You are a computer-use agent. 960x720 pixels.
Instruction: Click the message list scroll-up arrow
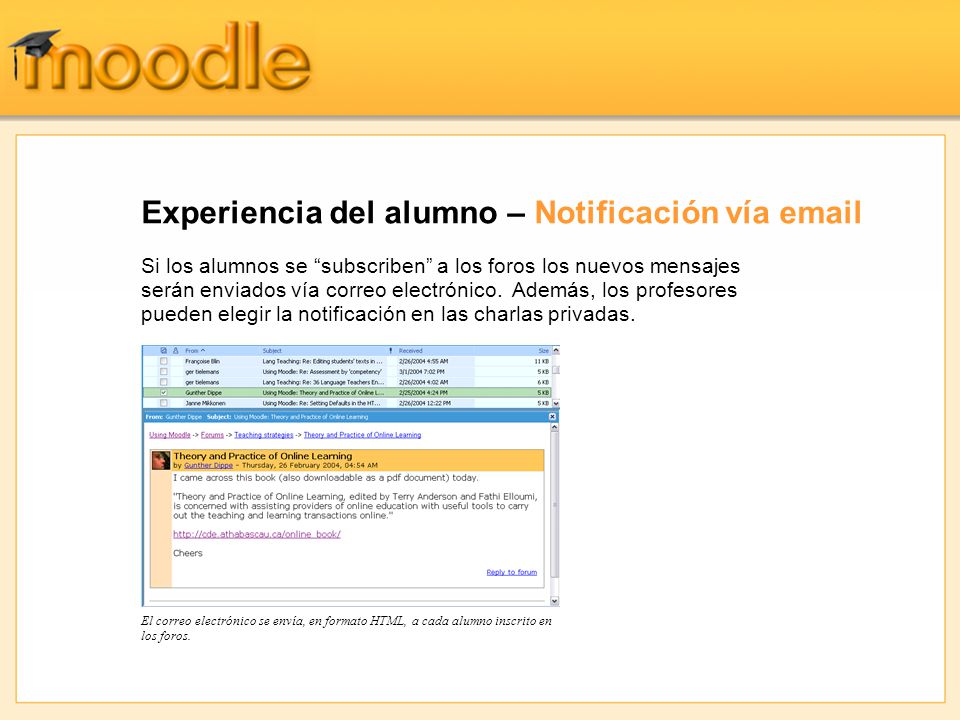tap(556, 351)
